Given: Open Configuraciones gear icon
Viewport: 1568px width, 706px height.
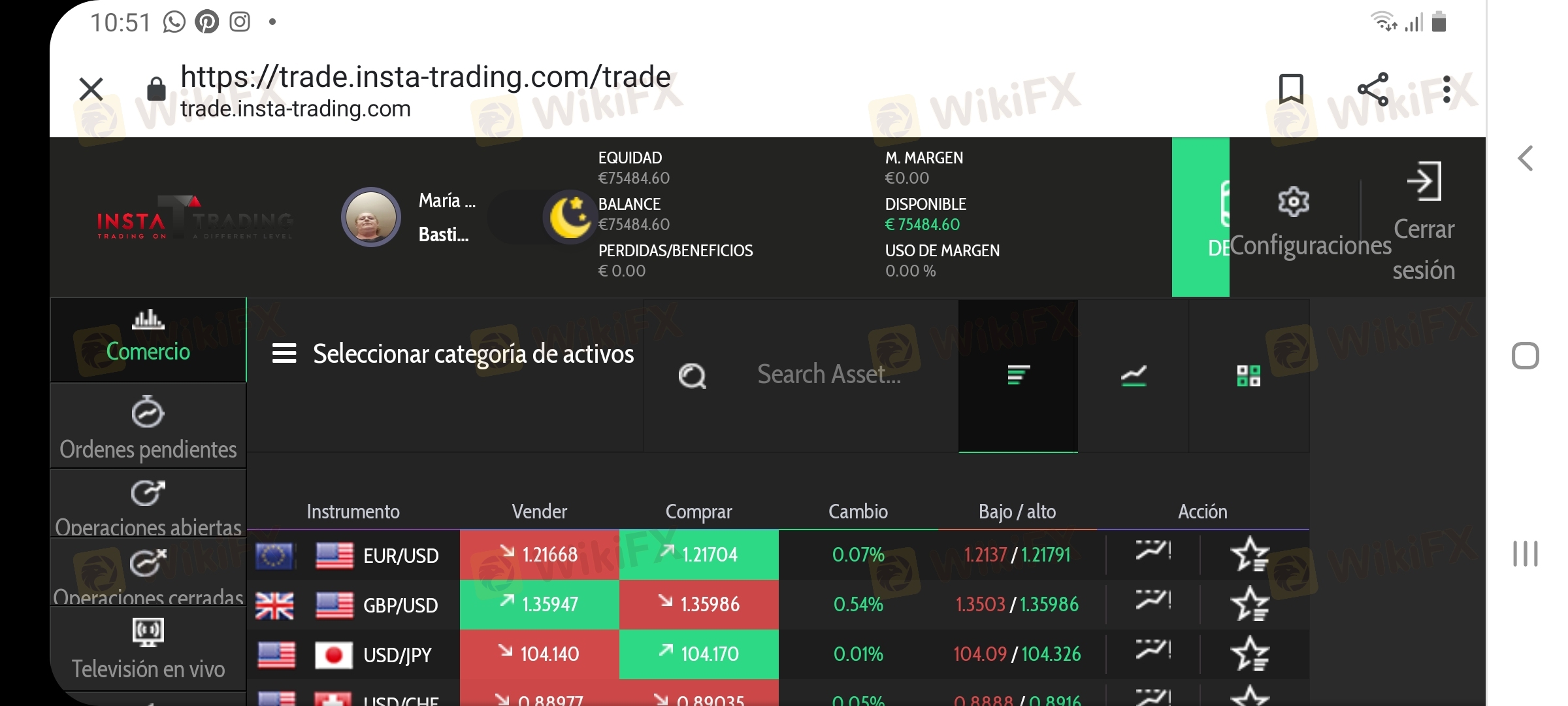Looking at the screenshot, I should pyautogui.click(x=1293, y=201).
